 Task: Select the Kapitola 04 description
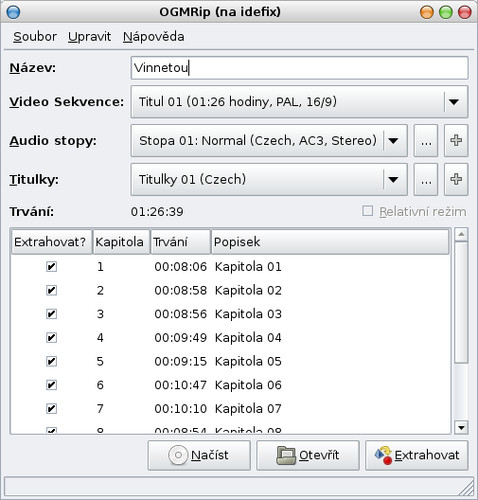(x=248, y=338)
